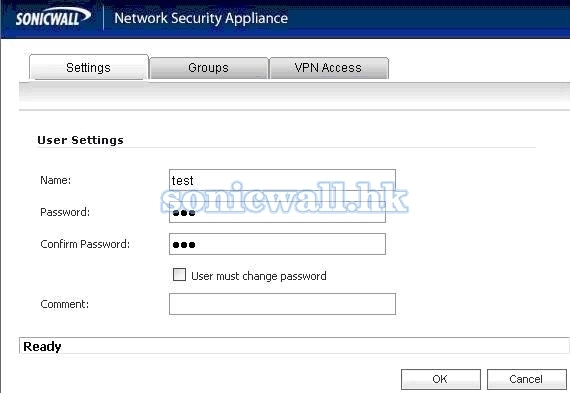Enable the User must change password checkbox
The height and width of the screenshot is (393, 570).
(x=179, y=275)
